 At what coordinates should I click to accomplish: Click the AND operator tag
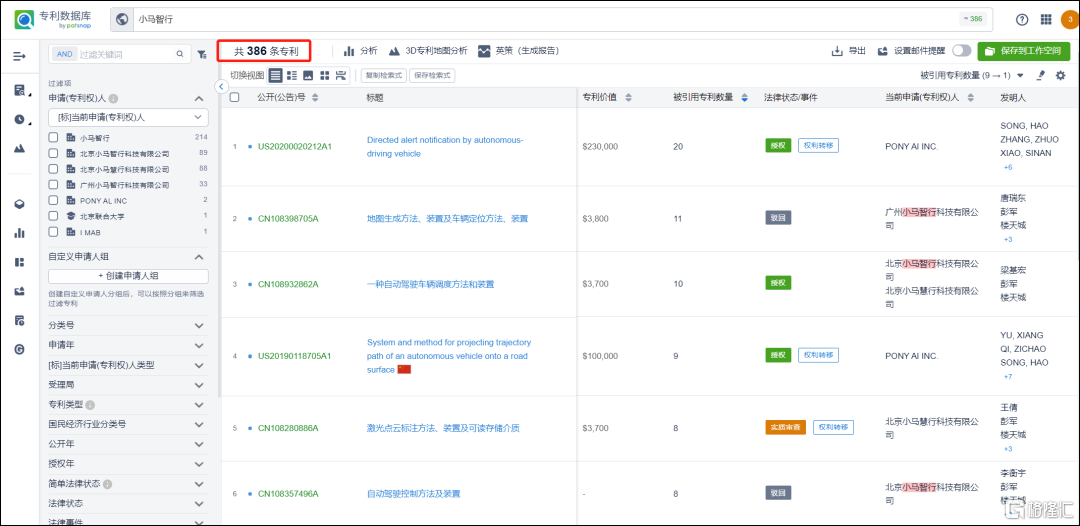64,54
